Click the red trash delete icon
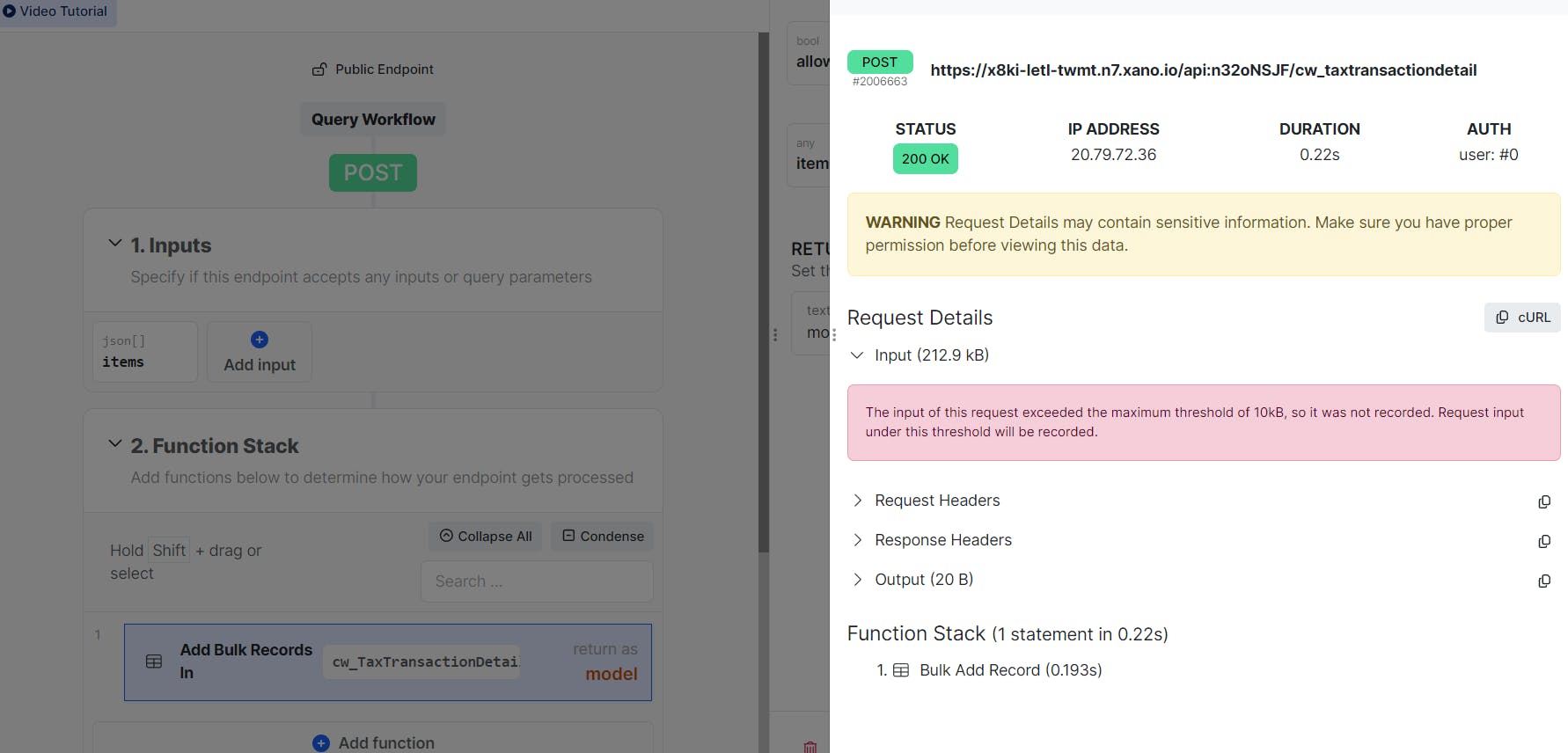Viewport: 1568px width, 753px height. click(x=810, y=747)
